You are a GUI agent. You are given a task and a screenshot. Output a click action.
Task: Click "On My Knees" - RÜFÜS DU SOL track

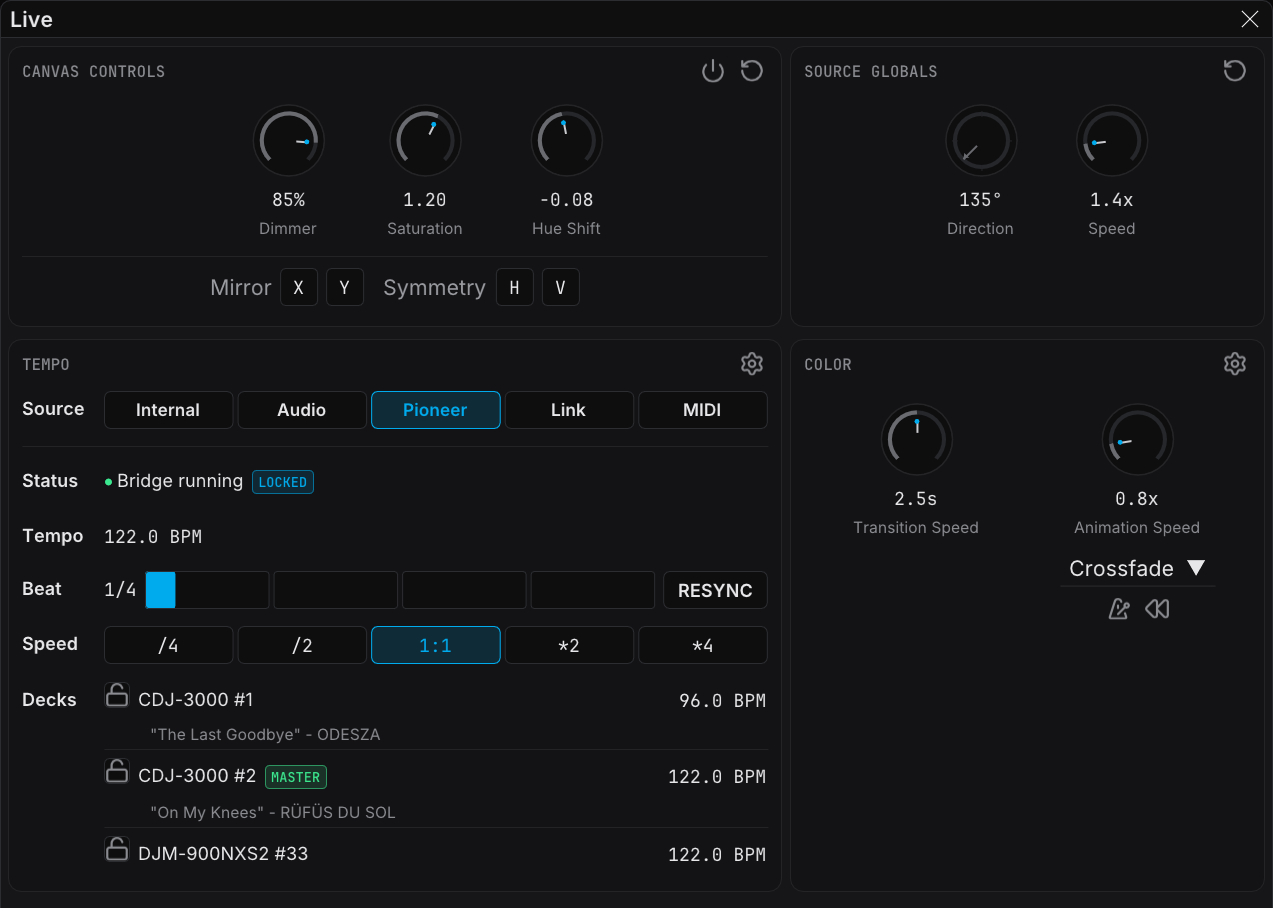coord(273,813)
